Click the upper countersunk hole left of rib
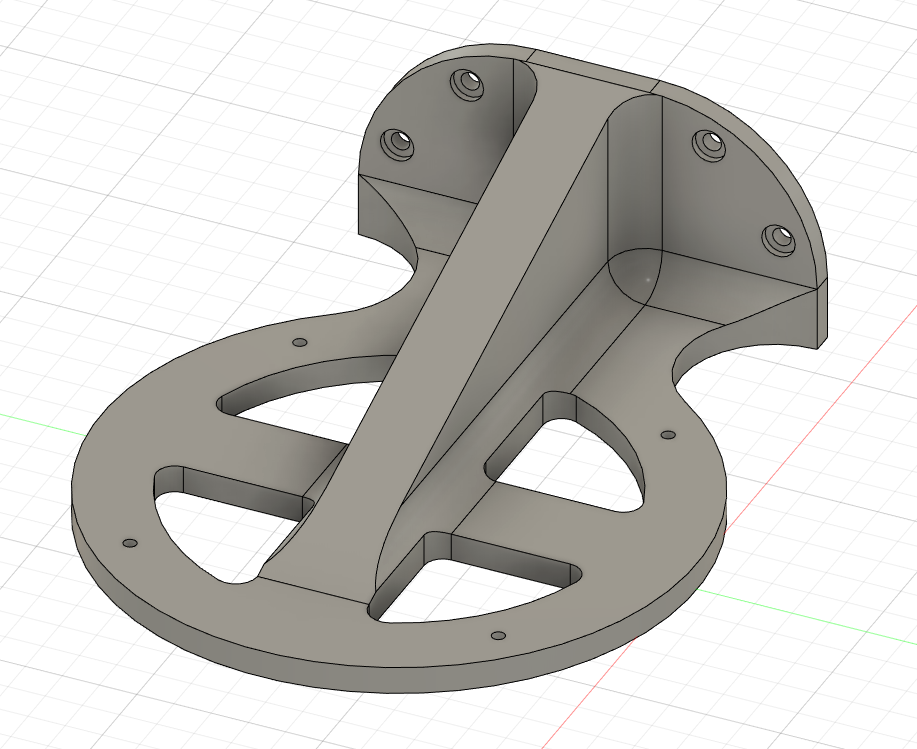This screenshot has height=749, width=917. (x=467, y=84)
